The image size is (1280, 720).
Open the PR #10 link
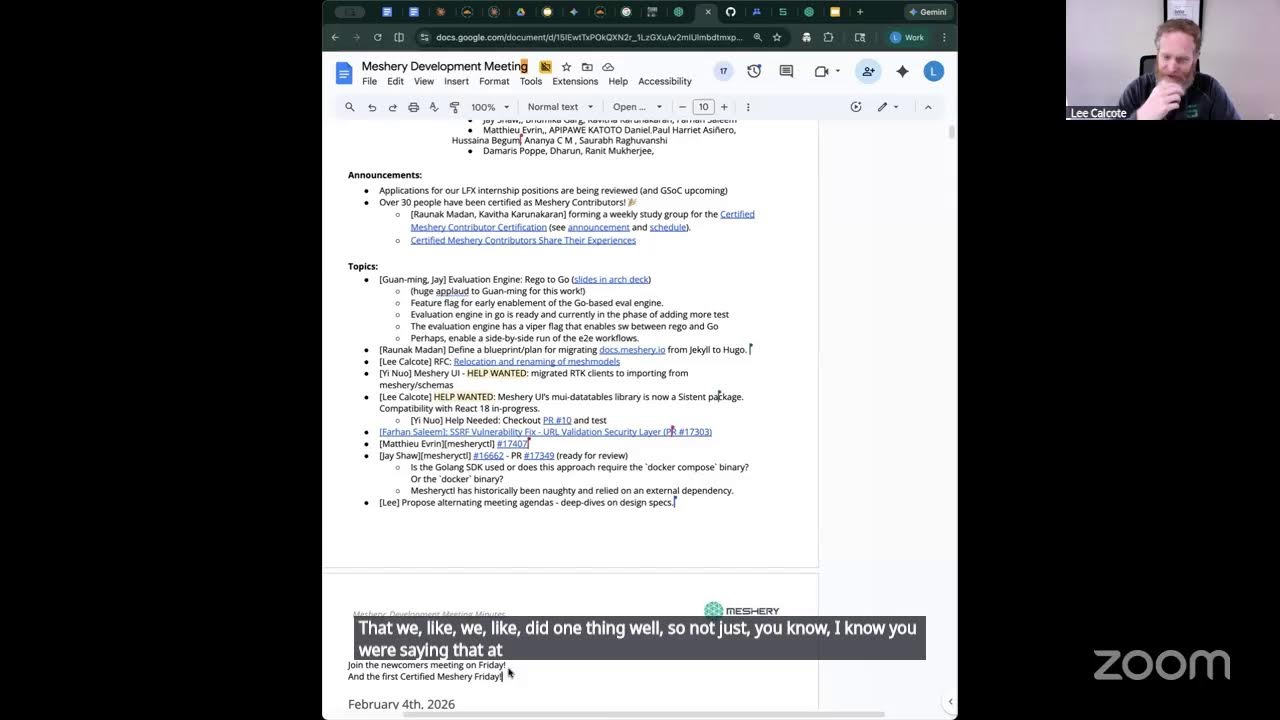[x=557, y=420]
